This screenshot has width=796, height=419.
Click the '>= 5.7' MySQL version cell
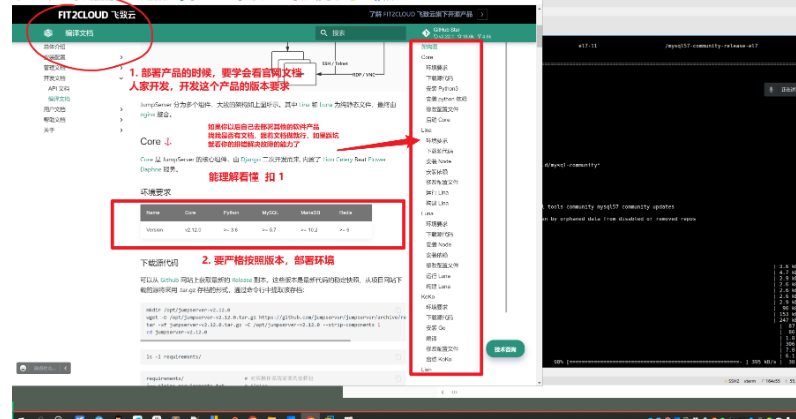coord(269,230)
